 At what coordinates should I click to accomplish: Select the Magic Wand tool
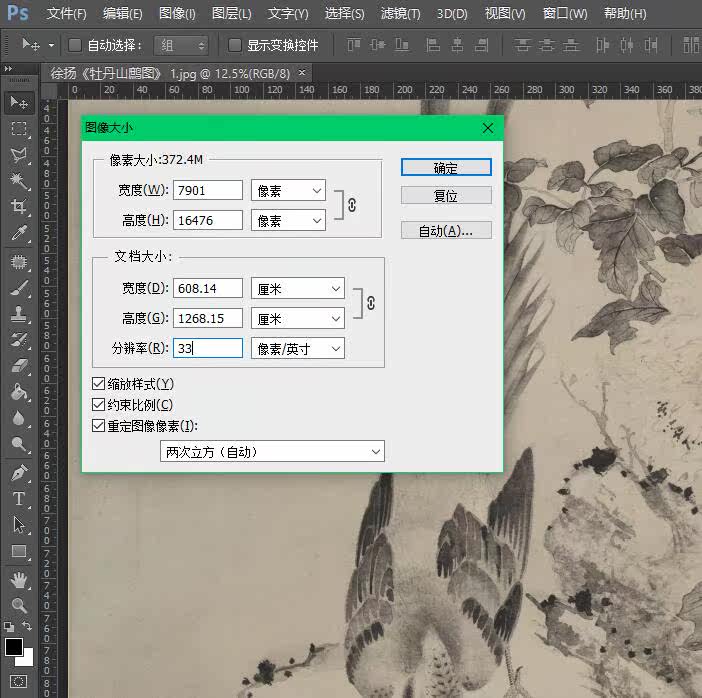pos(19,180)
